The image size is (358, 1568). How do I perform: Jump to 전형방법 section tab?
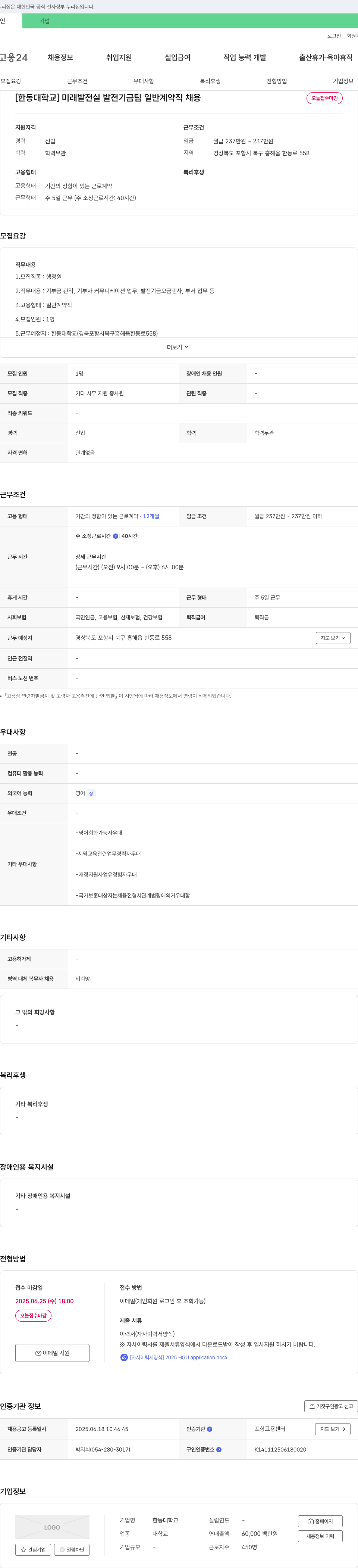(x=277, y=81)
